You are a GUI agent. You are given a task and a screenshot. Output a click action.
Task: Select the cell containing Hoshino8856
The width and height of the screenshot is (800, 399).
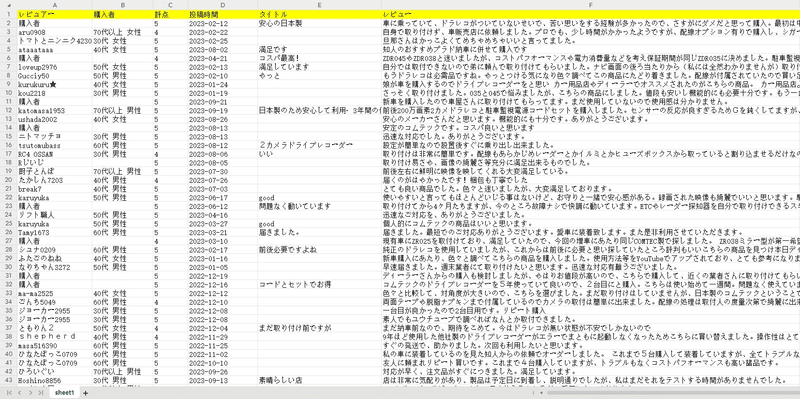pos(54,380)
